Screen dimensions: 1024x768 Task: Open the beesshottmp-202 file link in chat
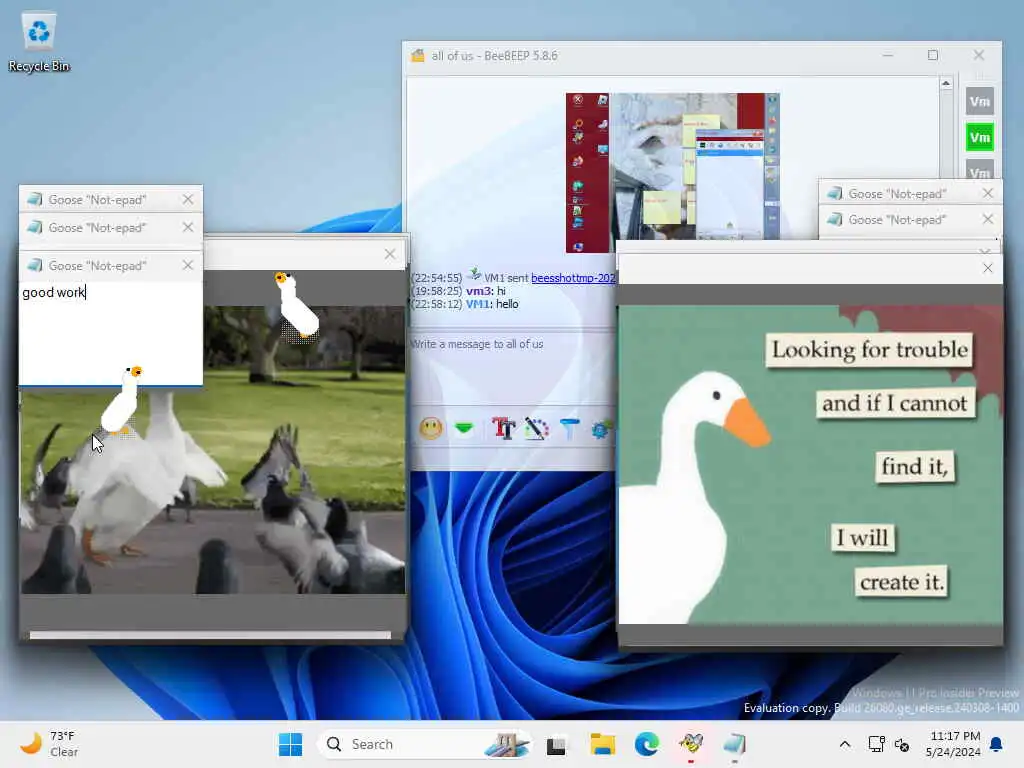pyautogui.click(x=573, y=278)
